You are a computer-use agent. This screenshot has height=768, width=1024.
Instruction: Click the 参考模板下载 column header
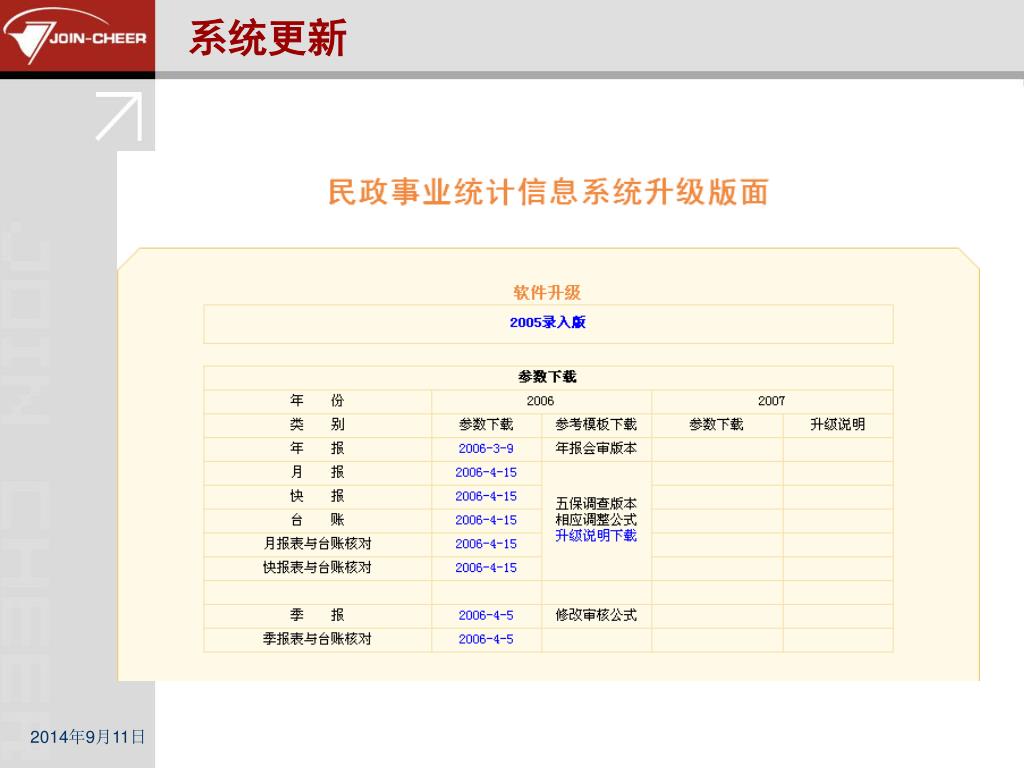point(596,424)
